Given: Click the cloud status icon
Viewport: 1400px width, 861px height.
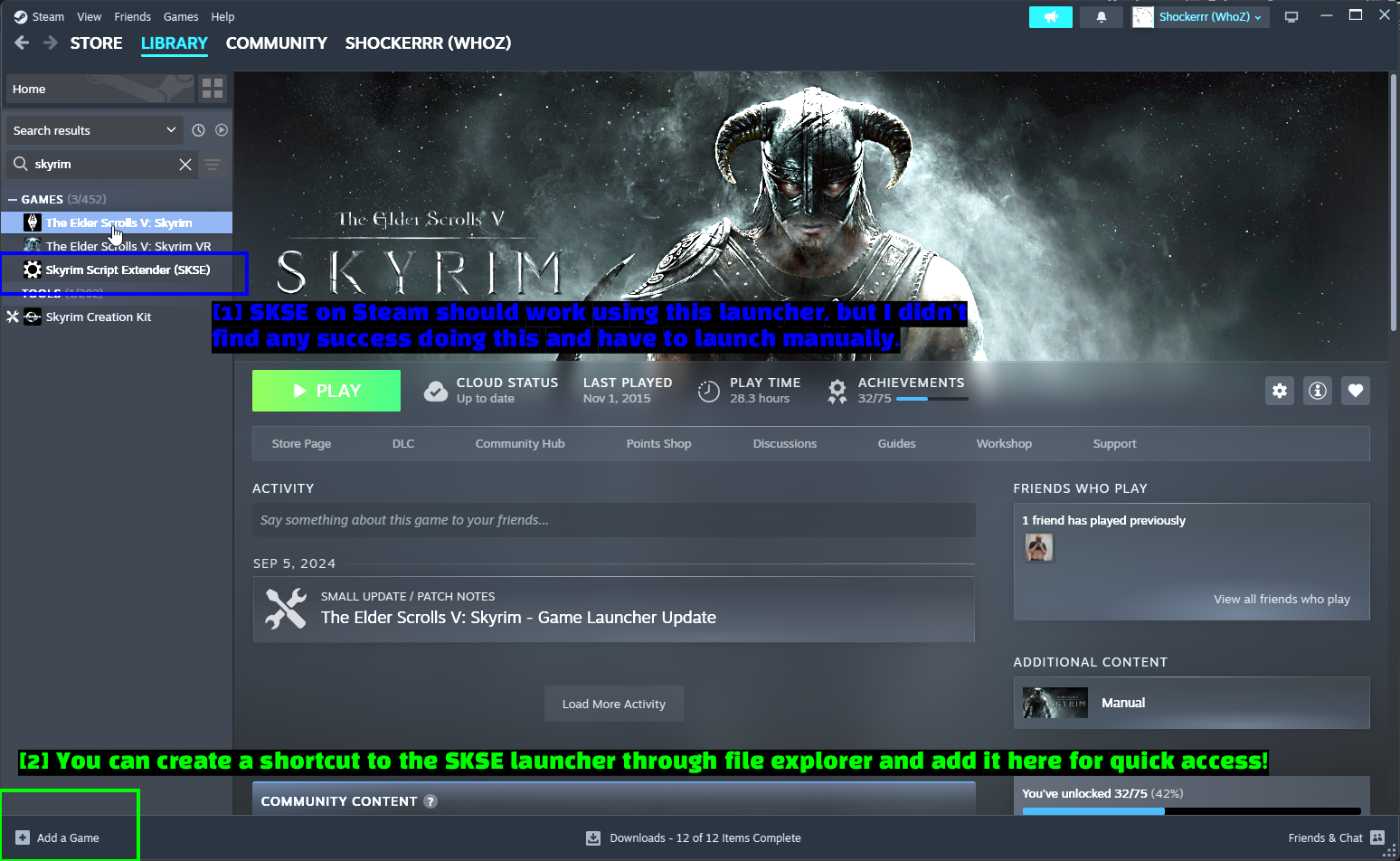Looking at the screenshot, I should (436, 391).
